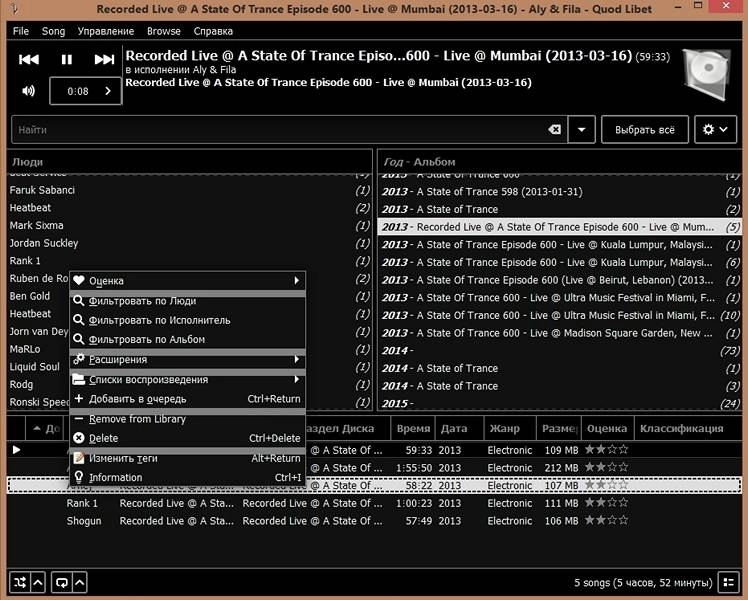Click the 5 songs status text

click(643, 582)
